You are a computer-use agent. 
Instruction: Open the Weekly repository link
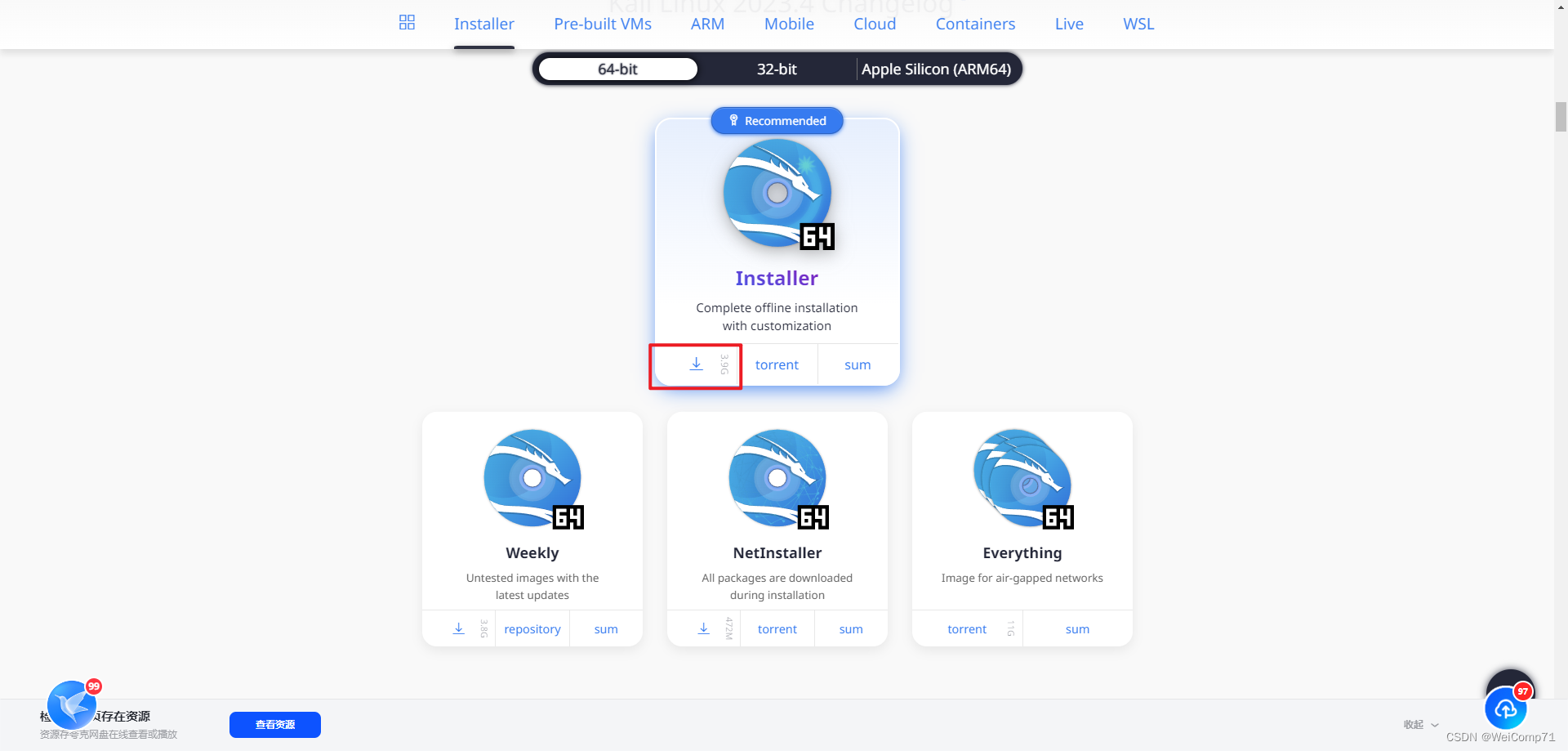coord(532,629)
